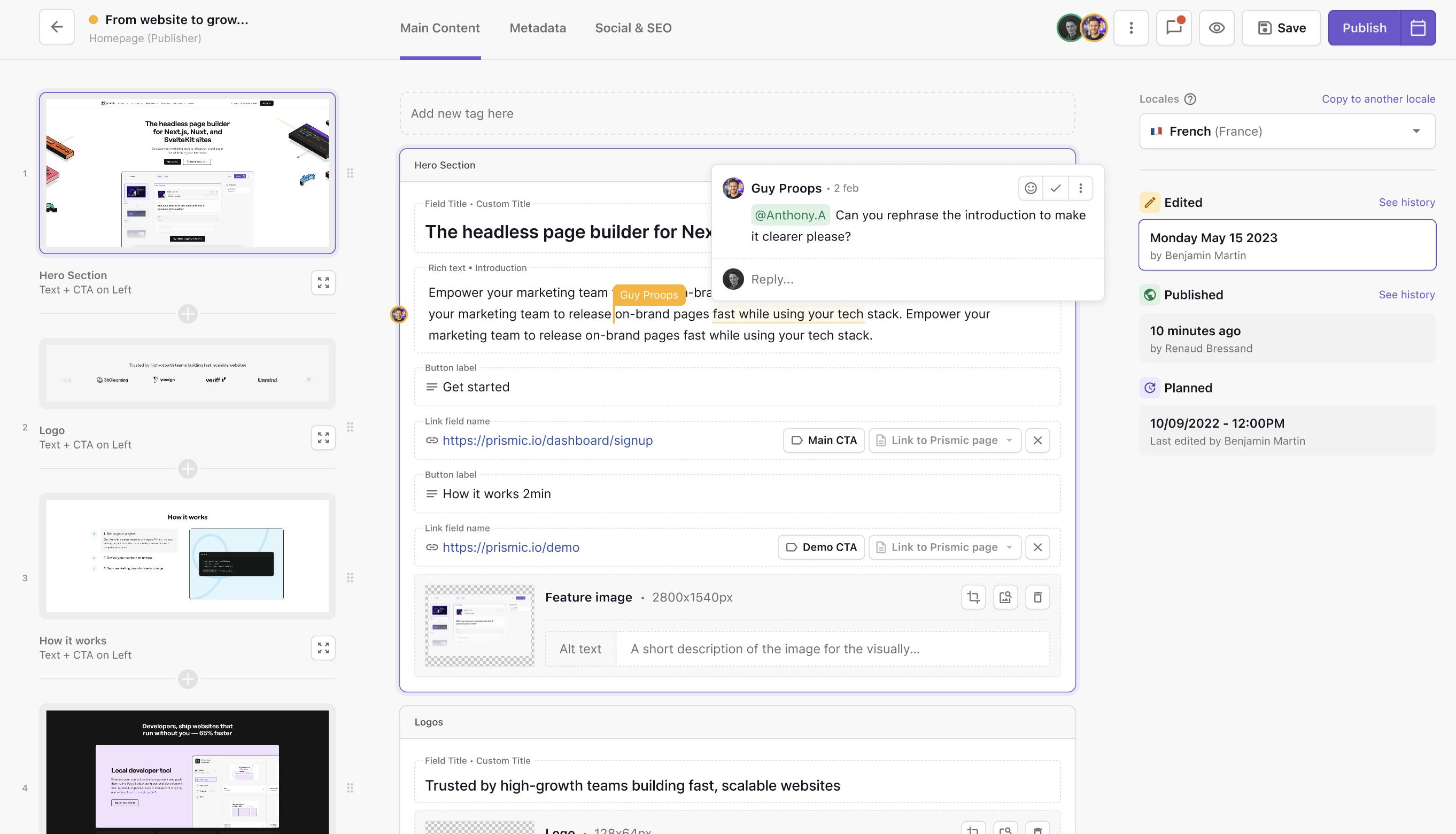This screenshot has height=834, width=1456.
Task: Open the French (France) locale dropdown
Action: point(1287,131)
